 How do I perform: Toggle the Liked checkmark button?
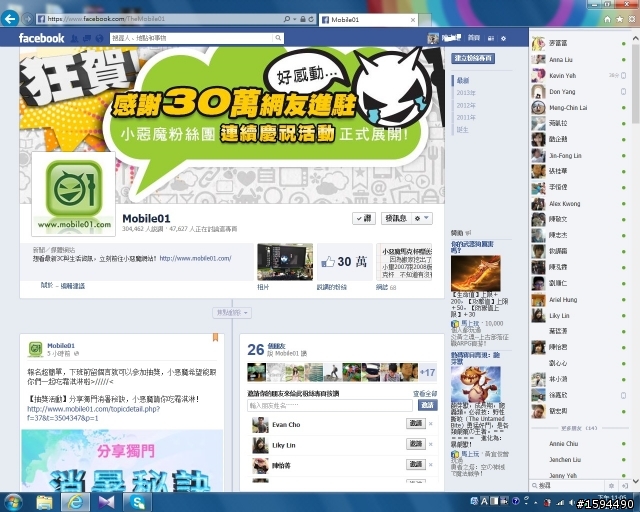364,218
